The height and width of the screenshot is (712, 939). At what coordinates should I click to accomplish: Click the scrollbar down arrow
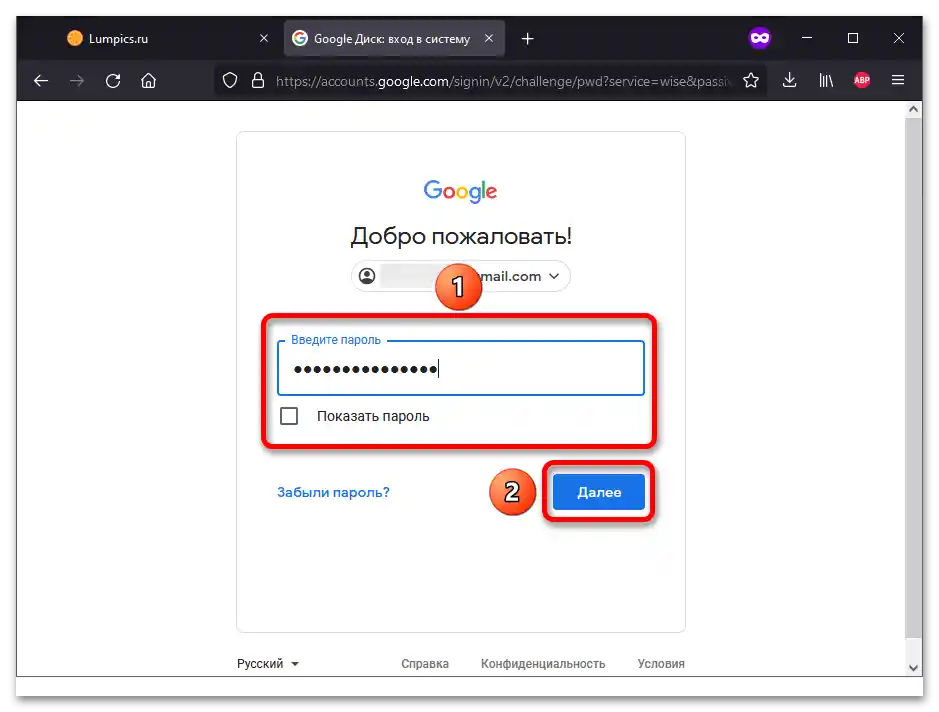point(913,668)
